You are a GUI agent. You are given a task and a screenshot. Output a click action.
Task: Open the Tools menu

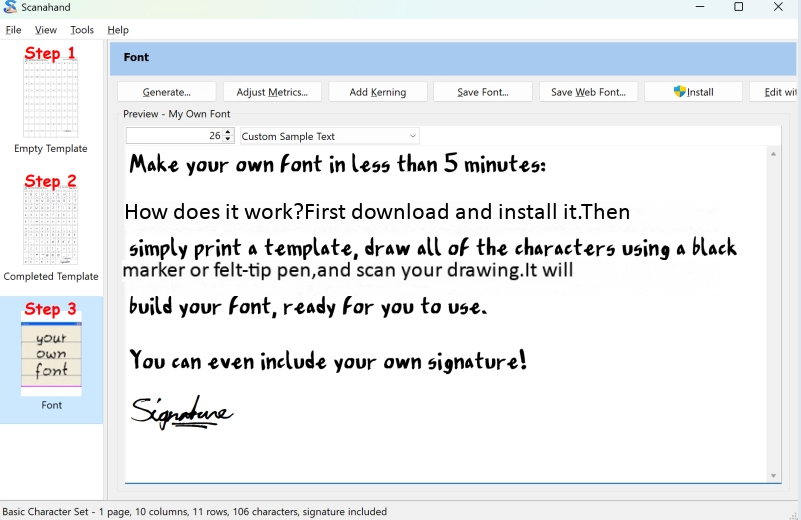[x=82, y=30]
